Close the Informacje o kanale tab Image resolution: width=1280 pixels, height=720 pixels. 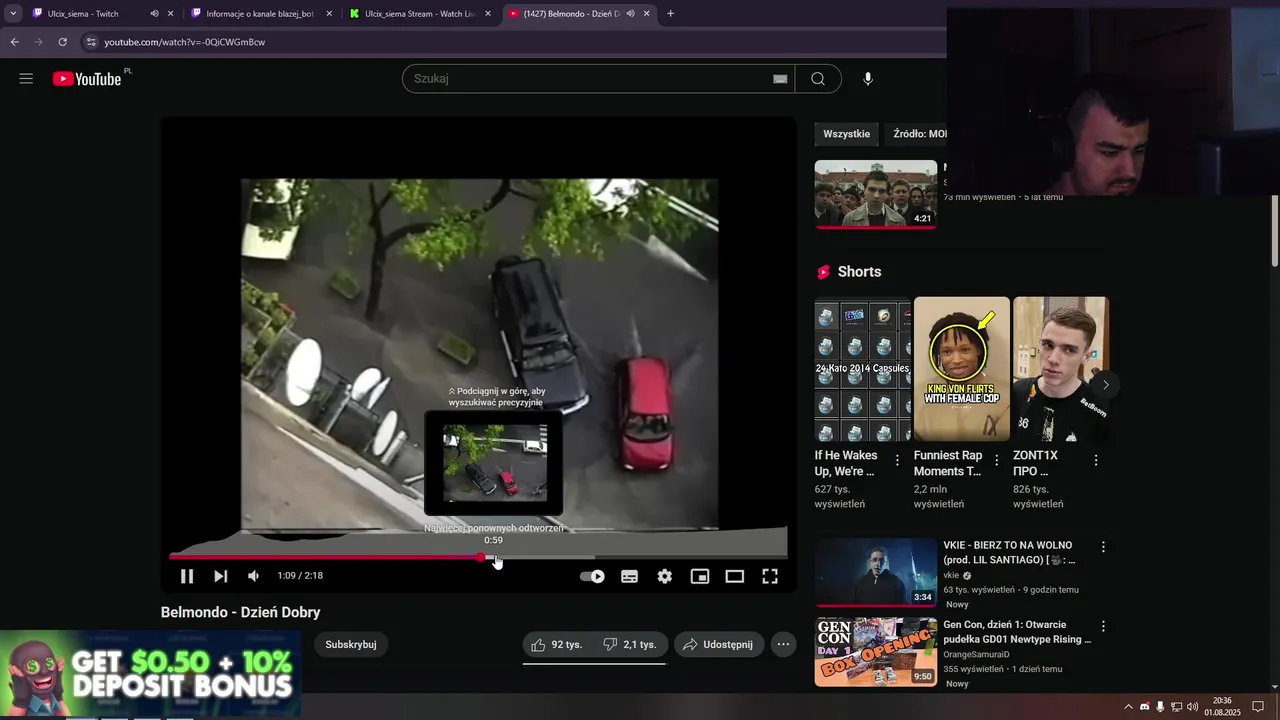point(330,14)
